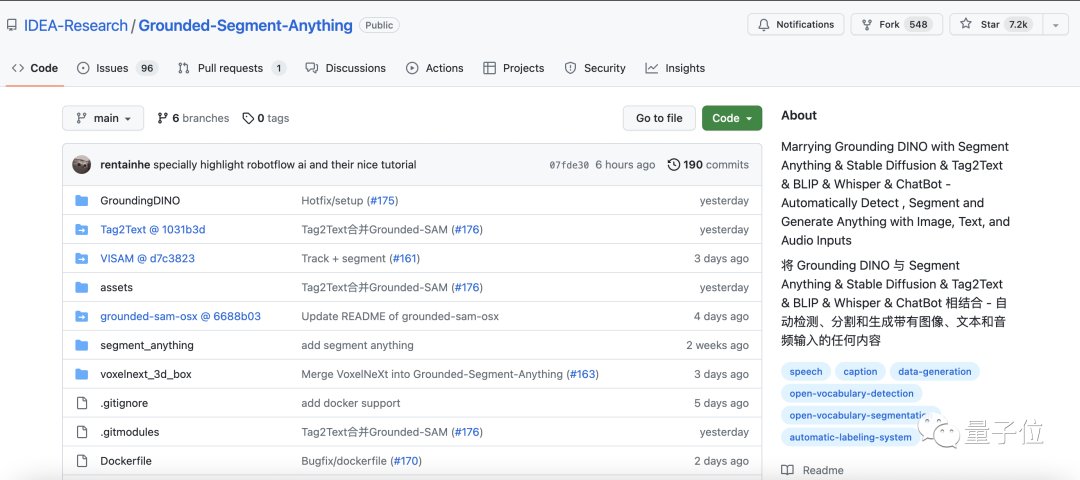The image size is (1080, 480).
Task: Fork the repository with Fork button
Action: tap(897, 24)
